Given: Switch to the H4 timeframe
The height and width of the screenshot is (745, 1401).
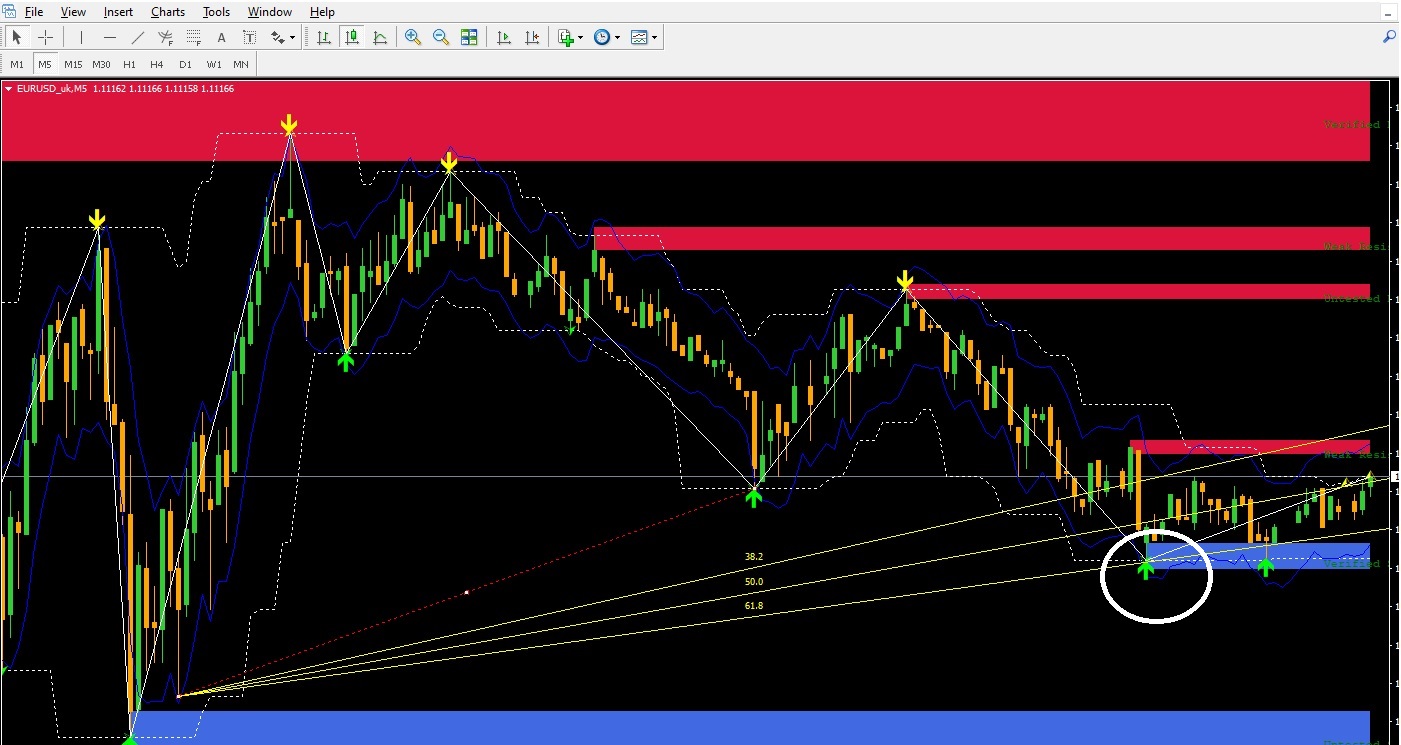Looking at the screenshot, I should [157, 64].
